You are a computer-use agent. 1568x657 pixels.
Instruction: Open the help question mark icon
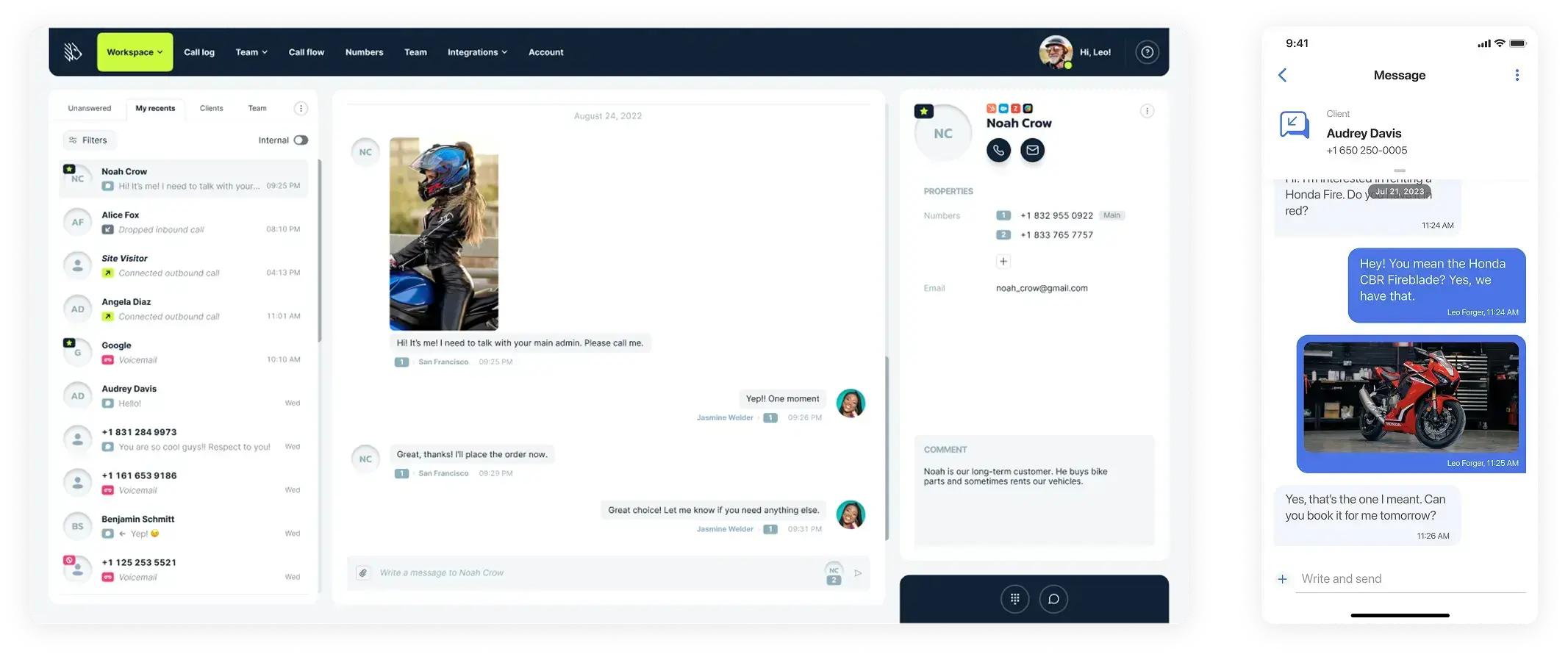pos(1147,52)
